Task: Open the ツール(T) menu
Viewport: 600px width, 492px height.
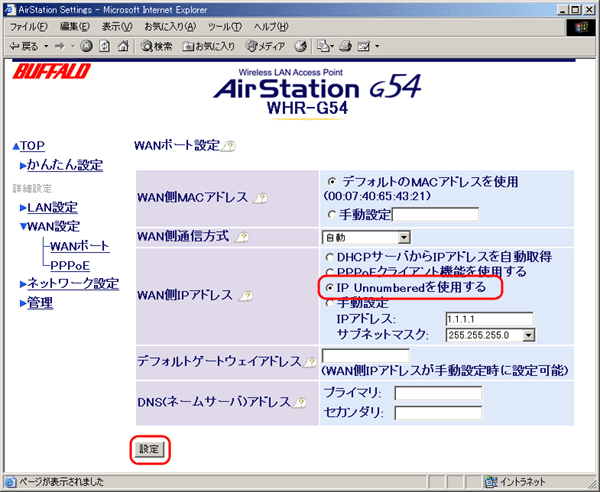Action: pyautogui.click(x=225, y=27)
